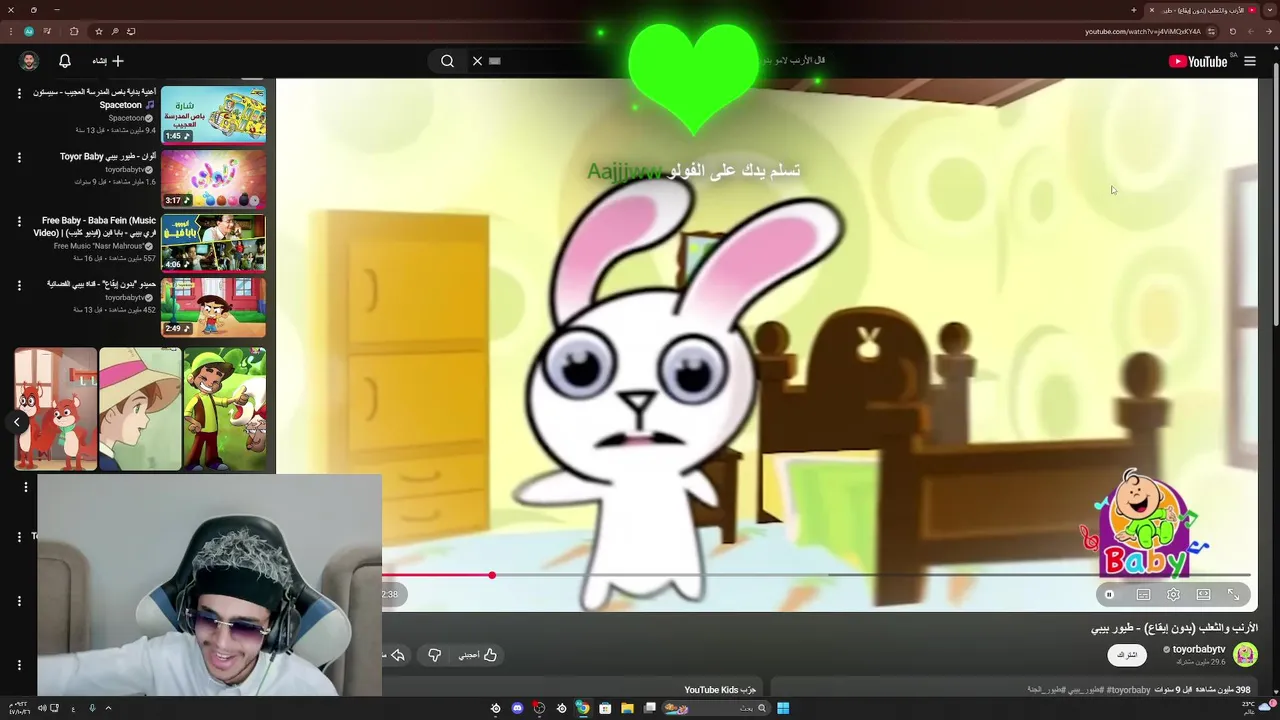Open the 2:49 cartoon boy video thumbnail

(213, 307)
